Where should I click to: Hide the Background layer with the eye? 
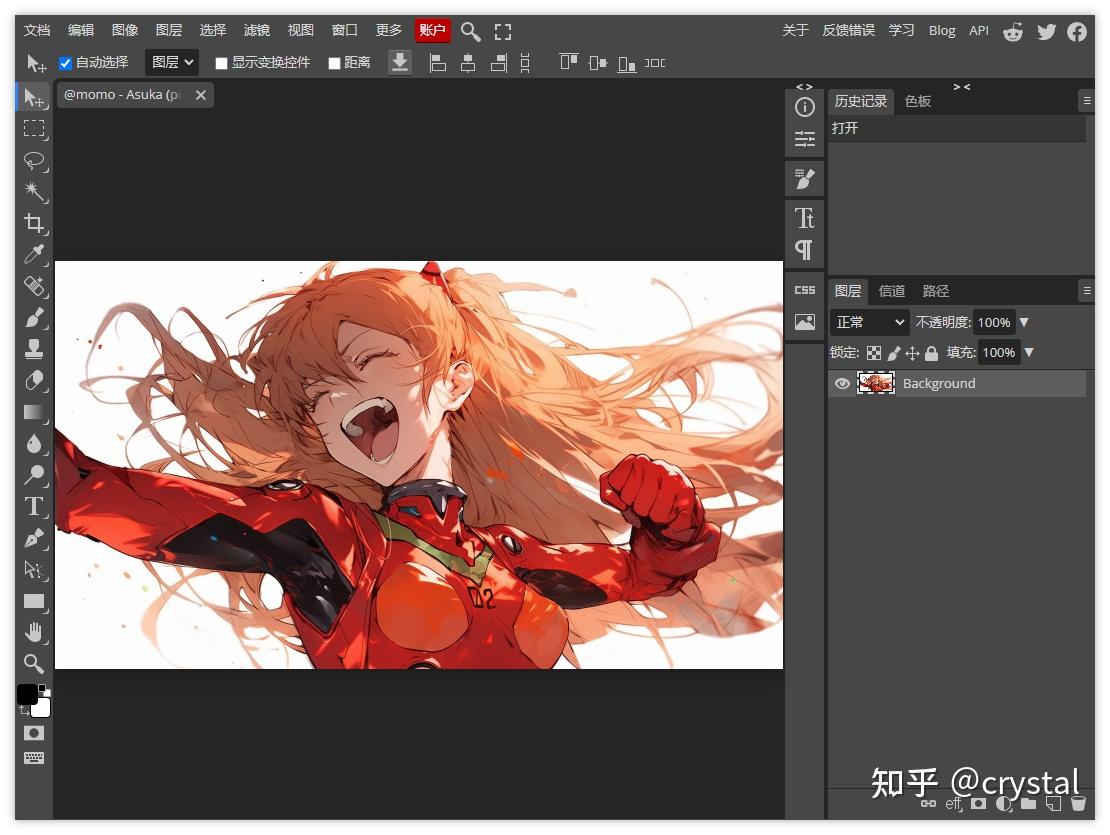pyautogui.click(x=842, y=384)
